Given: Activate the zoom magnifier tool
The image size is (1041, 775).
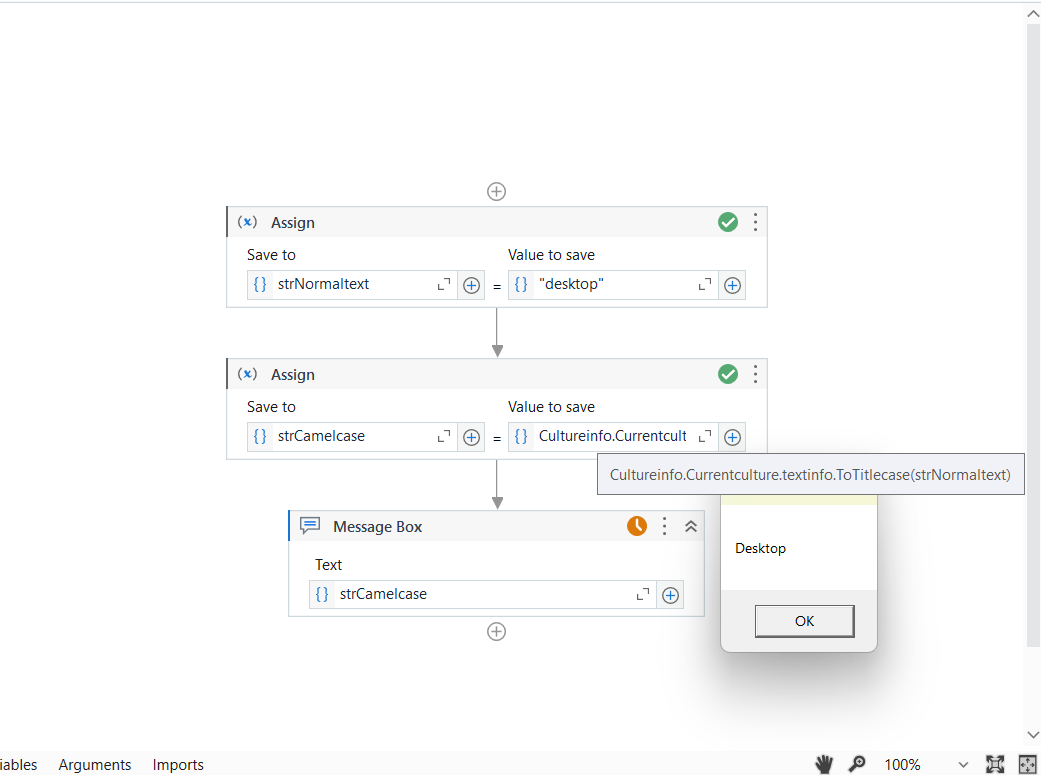Looking at the screenshot, I should pyautogui.click(x=856, y=764).
